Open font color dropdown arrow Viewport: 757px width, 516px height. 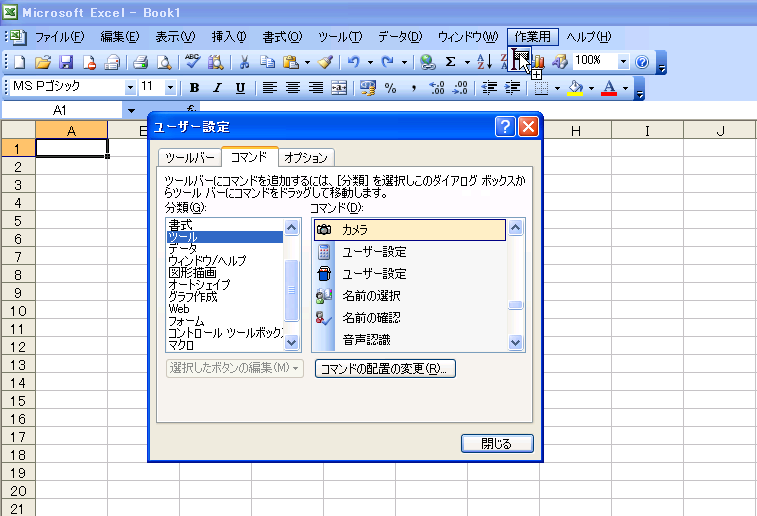tap(626, 88)
